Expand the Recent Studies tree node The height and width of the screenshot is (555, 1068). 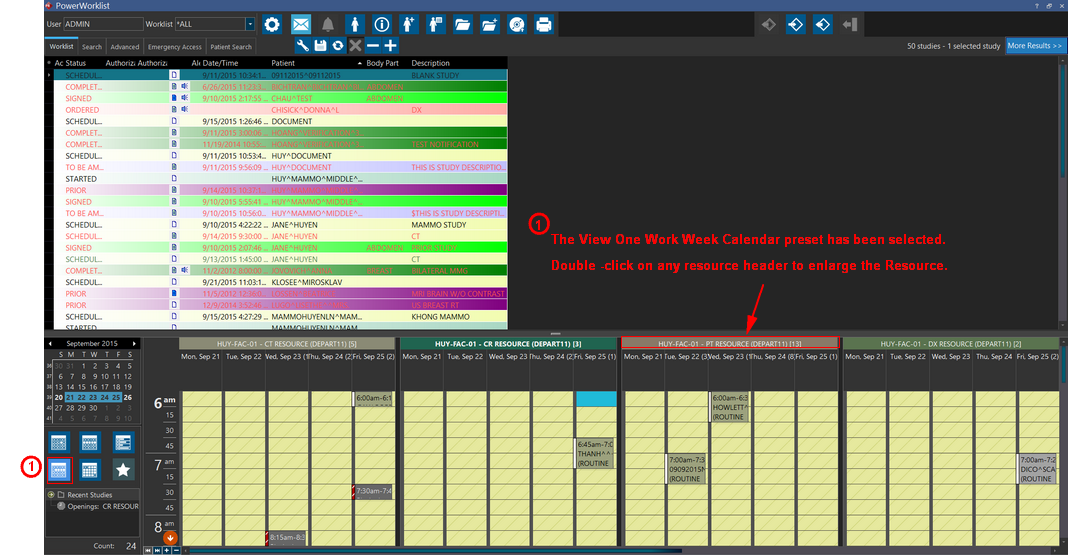(x=51, y=495)
